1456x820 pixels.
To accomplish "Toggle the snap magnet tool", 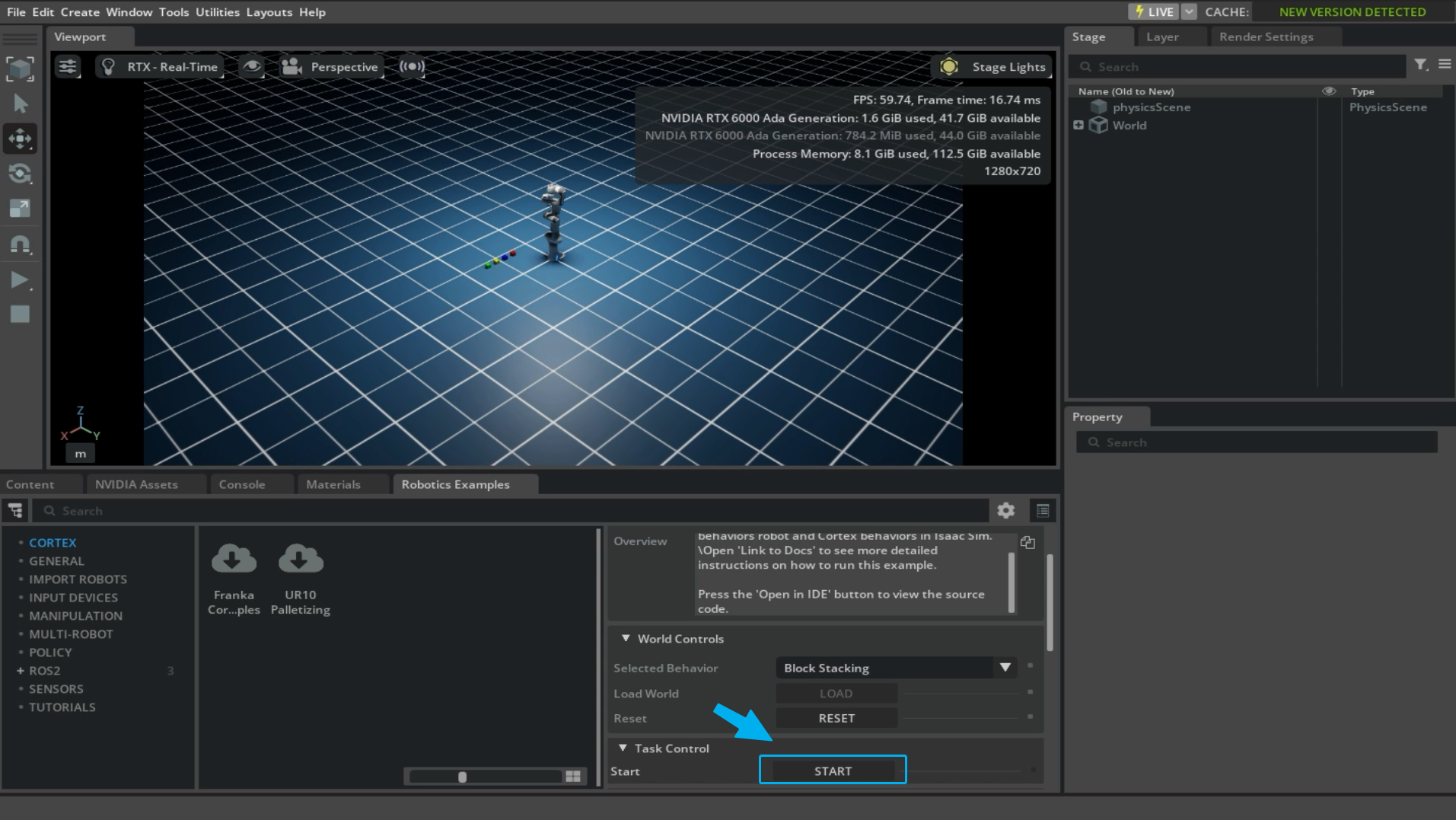I will click(21, 244).
